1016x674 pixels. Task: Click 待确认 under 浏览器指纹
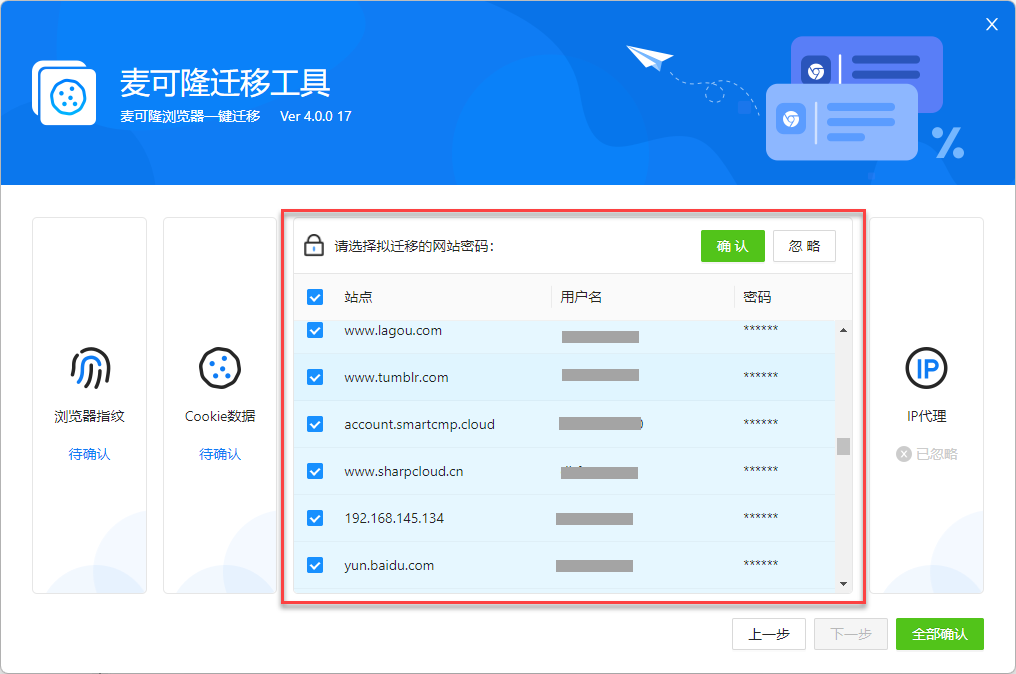tap(89, 454)
